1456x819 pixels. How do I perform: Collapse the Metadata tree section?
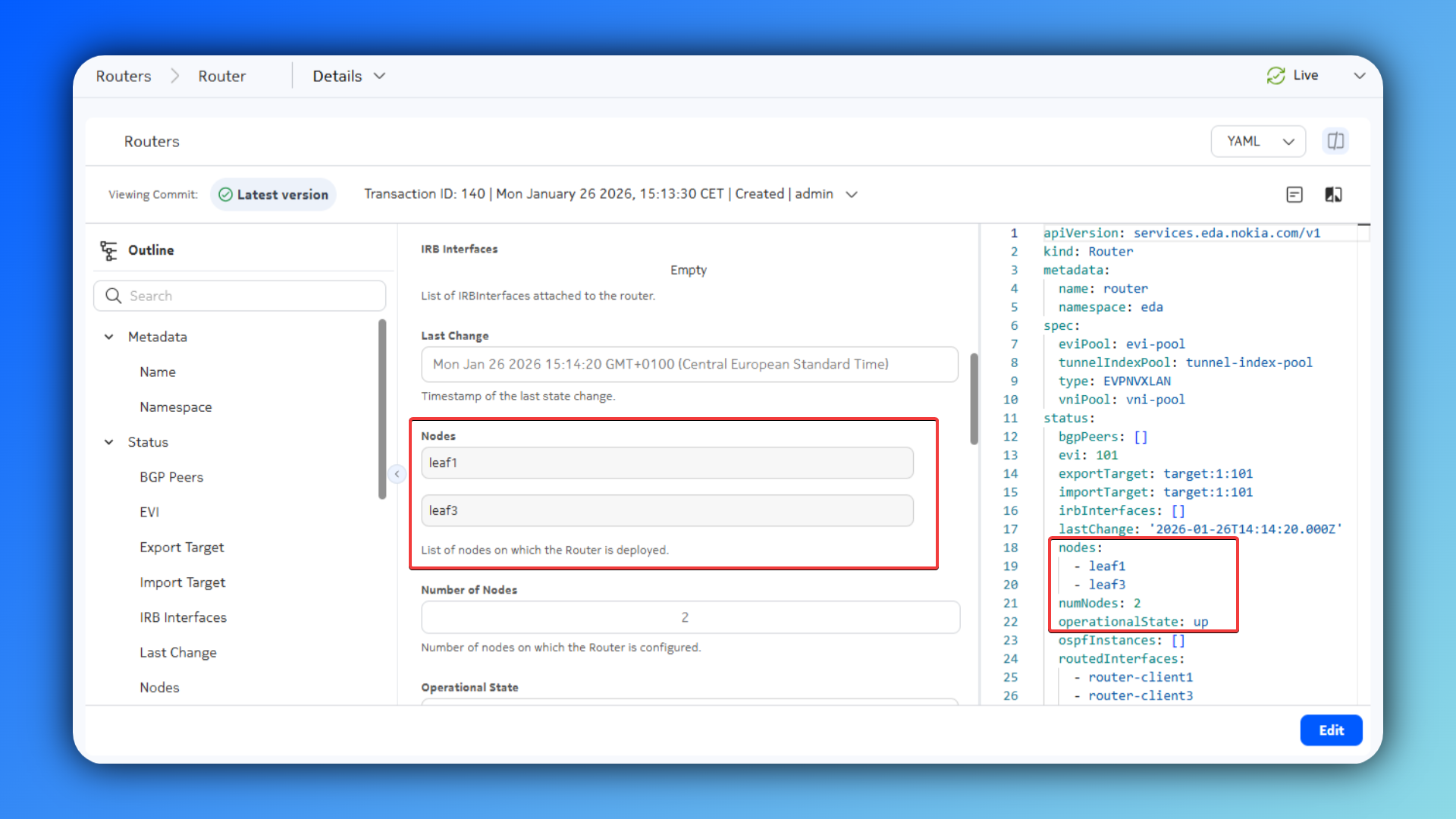(109, 337)
